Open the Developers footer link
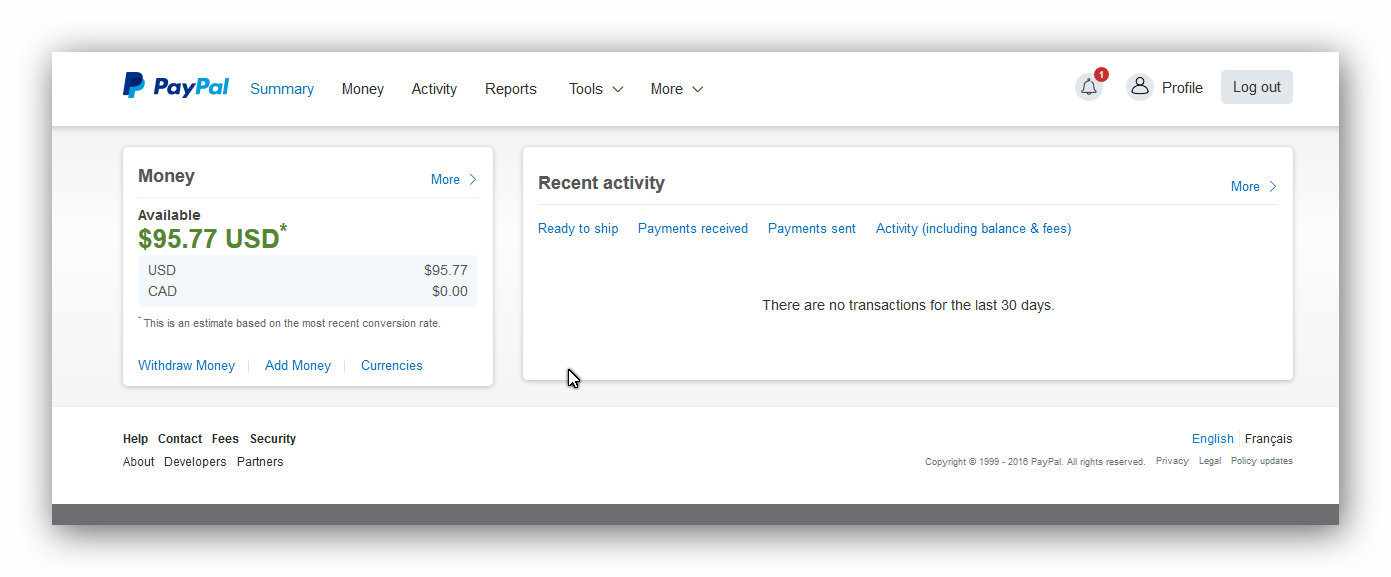 click(x=195, y=462)
